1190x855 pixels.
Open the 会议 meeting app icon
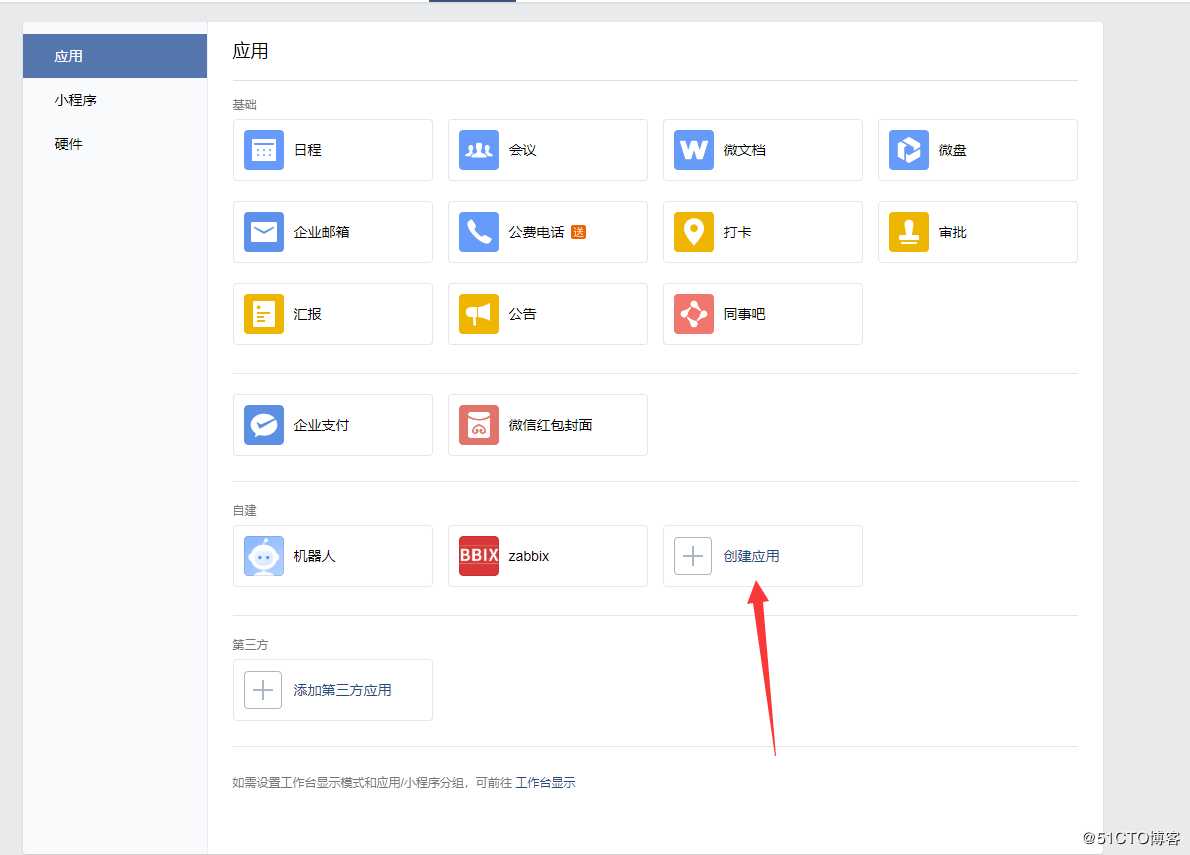478,149
